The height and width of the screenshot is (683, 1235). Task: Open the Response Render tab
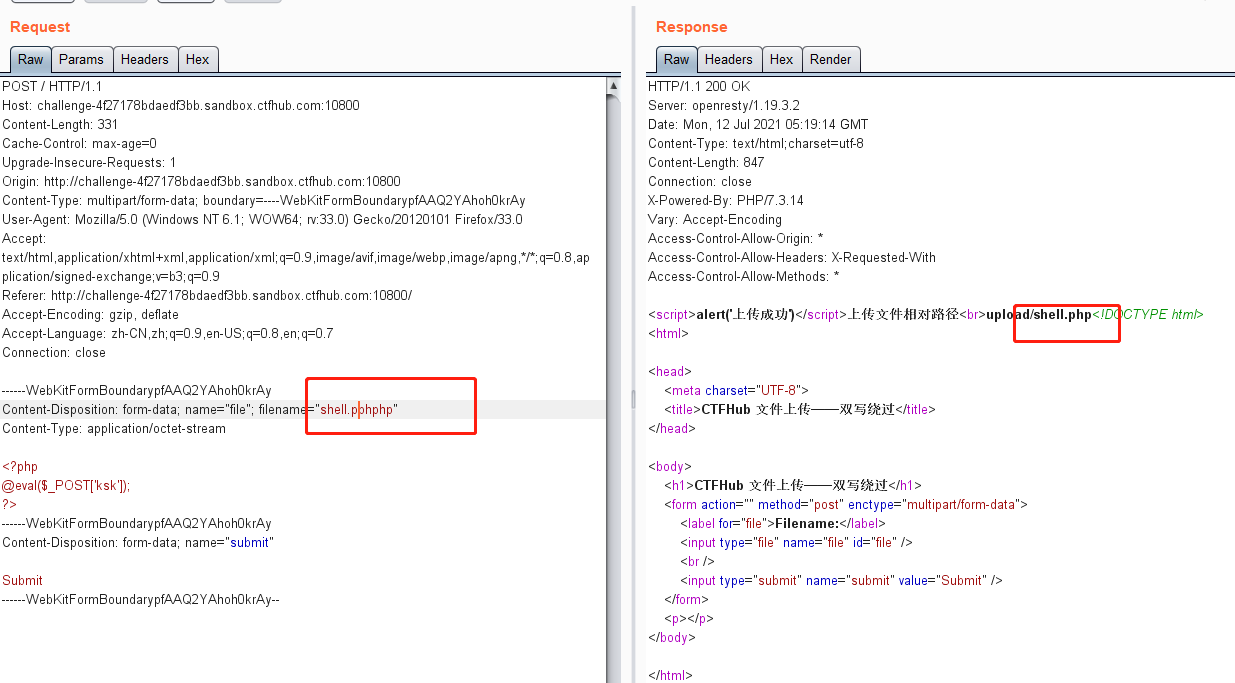click(831, 59)
